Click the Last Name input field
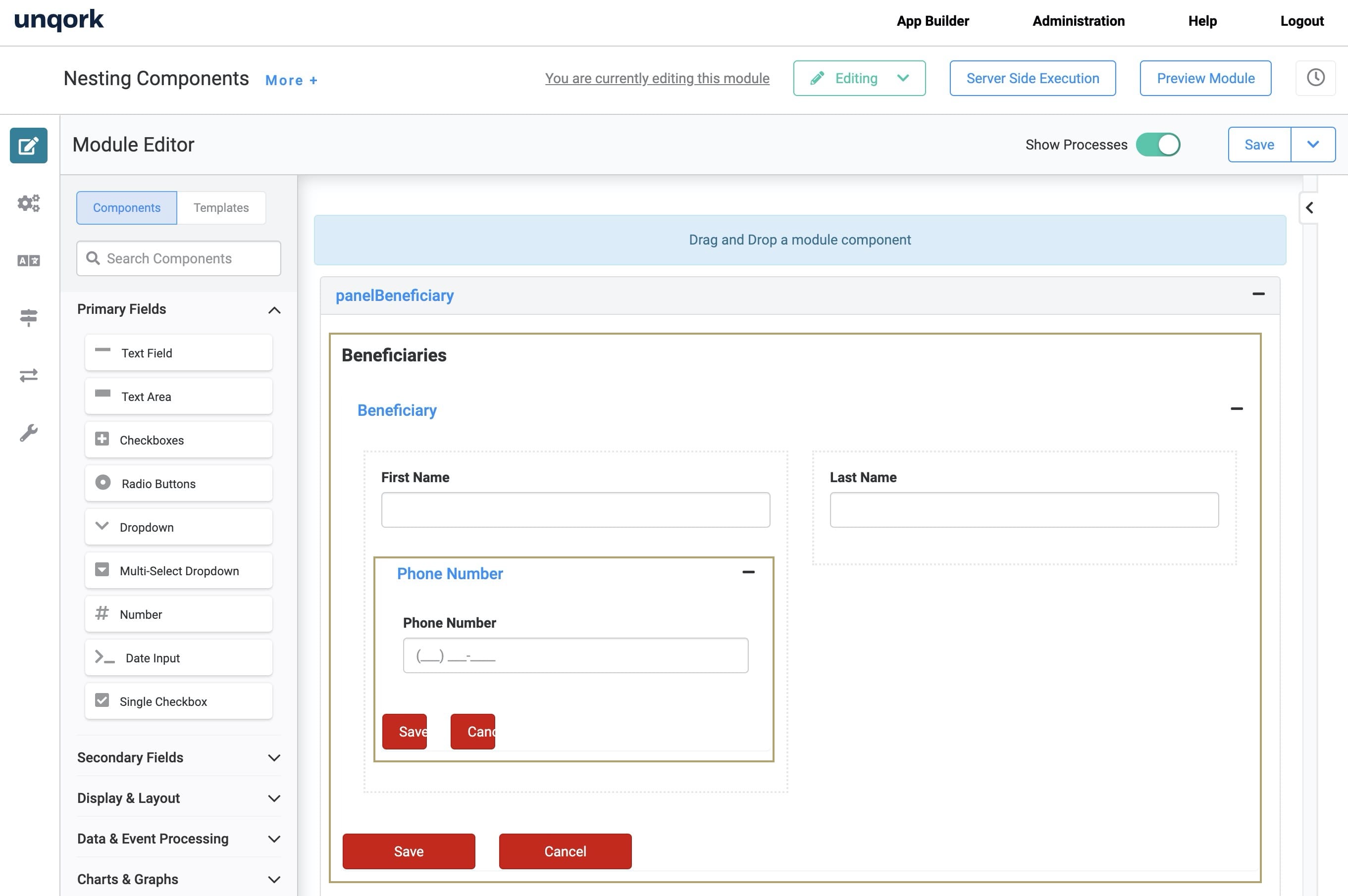The width and height of the screenshot is (1348, 896). (x=1024, y=510)
